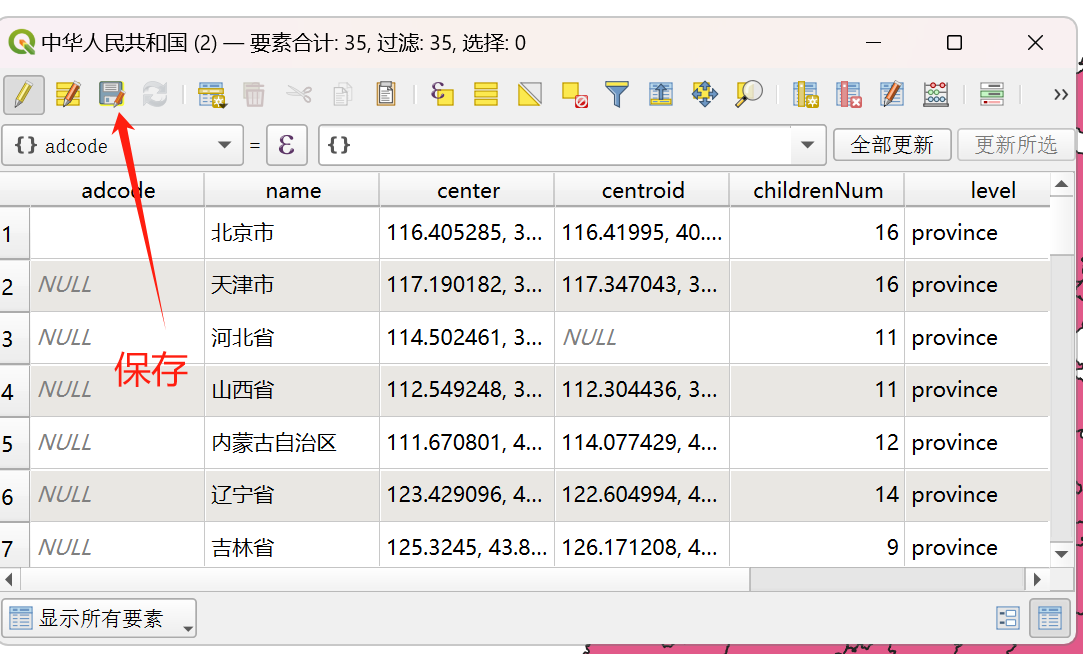Select row 3 via its row number
This screenshot has width=1083, height=654.
coord(15,338)
